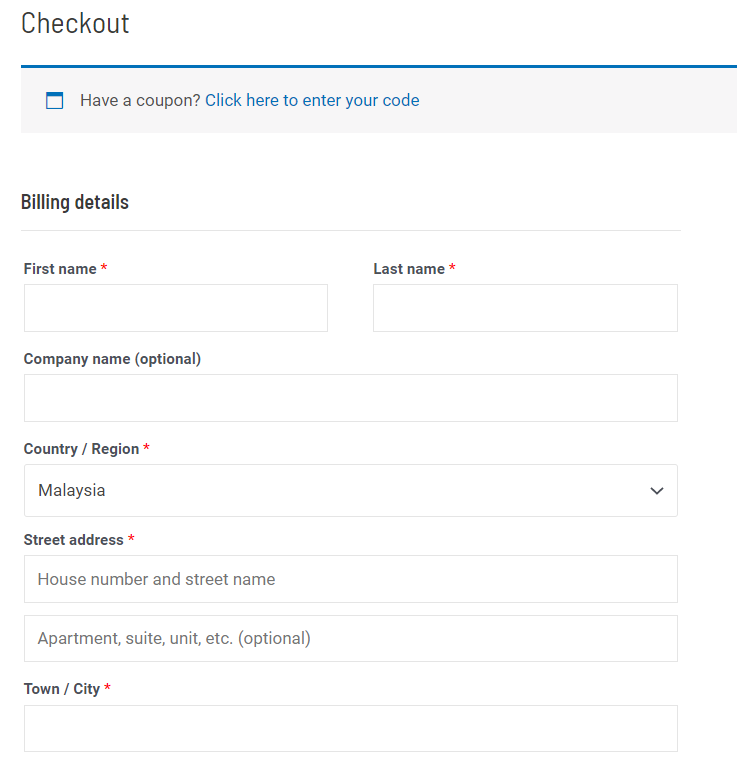Click the "Last name" field label

(409, 269)
